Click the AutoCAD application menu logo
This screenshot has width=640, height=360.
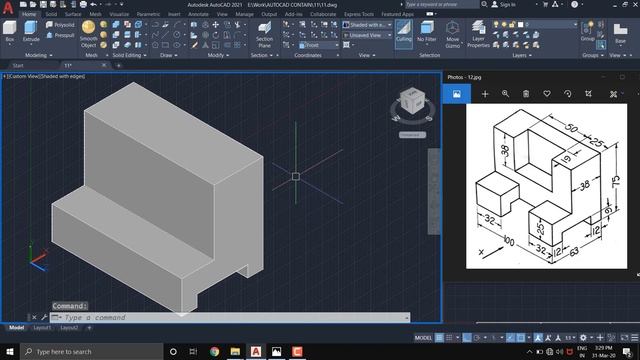tap(8, 8)
